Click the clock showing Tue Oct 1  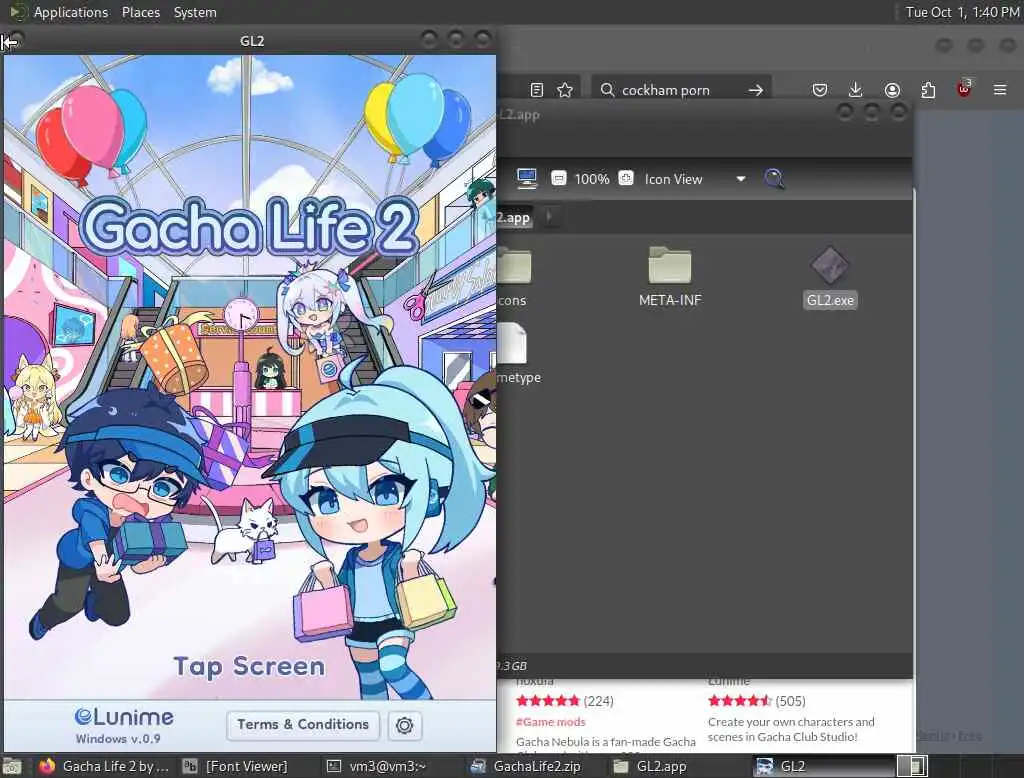point(962,12)
